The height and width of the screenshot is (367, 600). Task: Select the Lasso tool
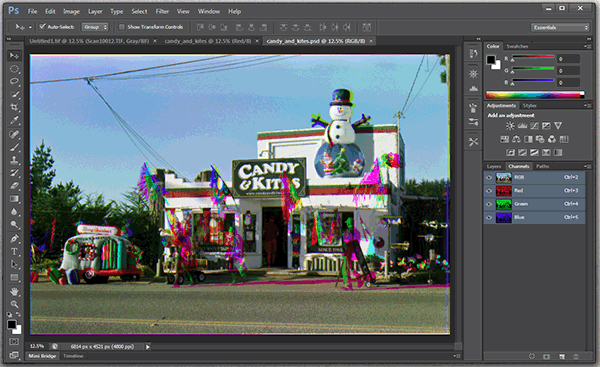[x=14, y=82]
